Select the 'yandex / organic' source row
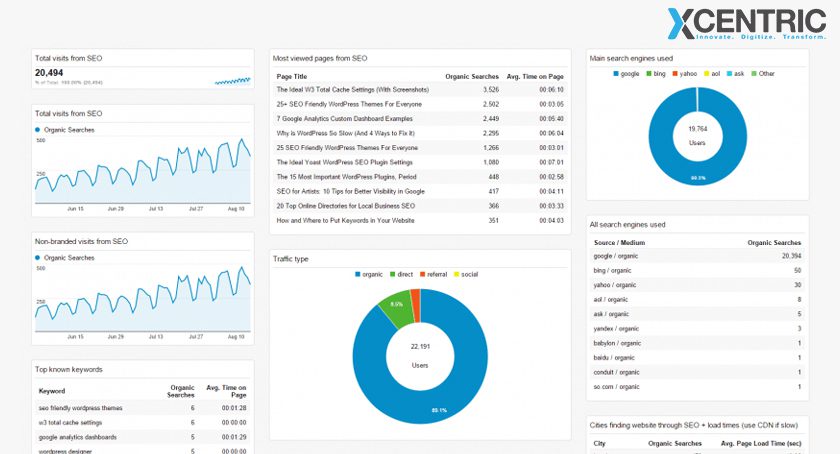Viewport: 840px width, 454px height. (615, 328)
